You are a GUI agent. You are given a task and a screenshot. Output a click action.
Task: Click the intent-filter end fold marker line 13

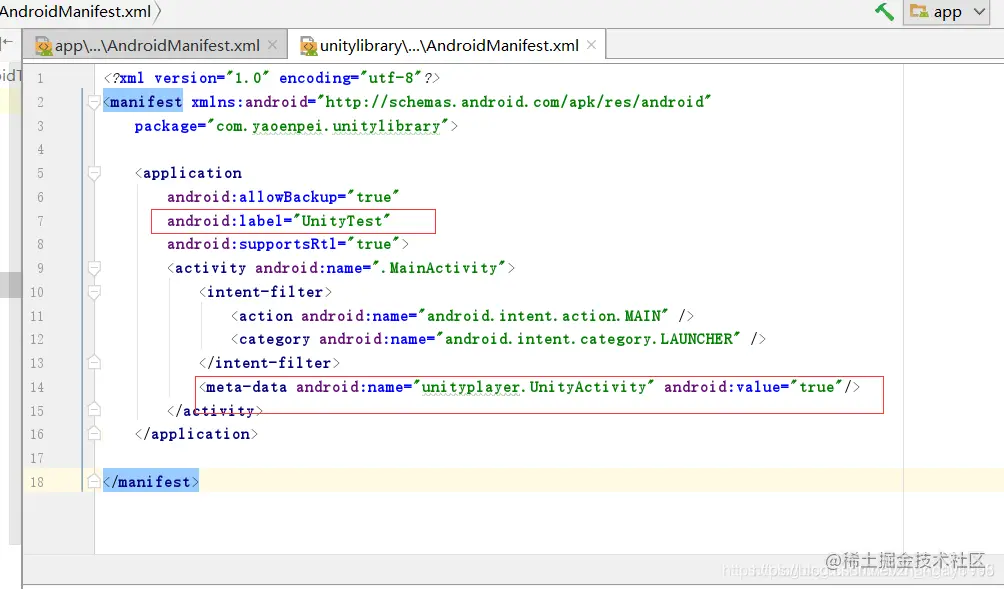click(x=94, y=362)
